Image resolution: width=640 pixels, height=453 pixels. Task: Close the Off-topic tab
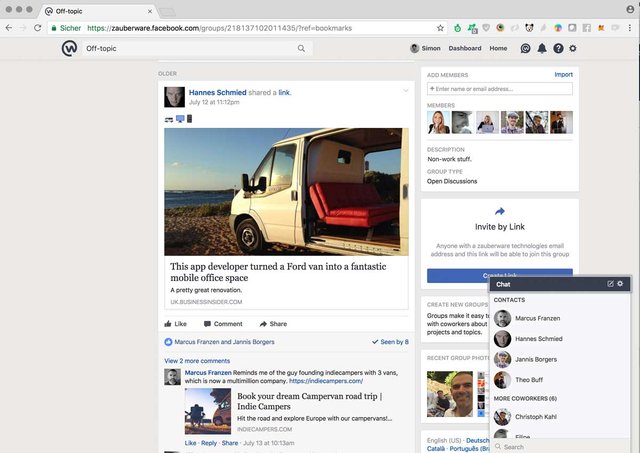click(150, 11)
